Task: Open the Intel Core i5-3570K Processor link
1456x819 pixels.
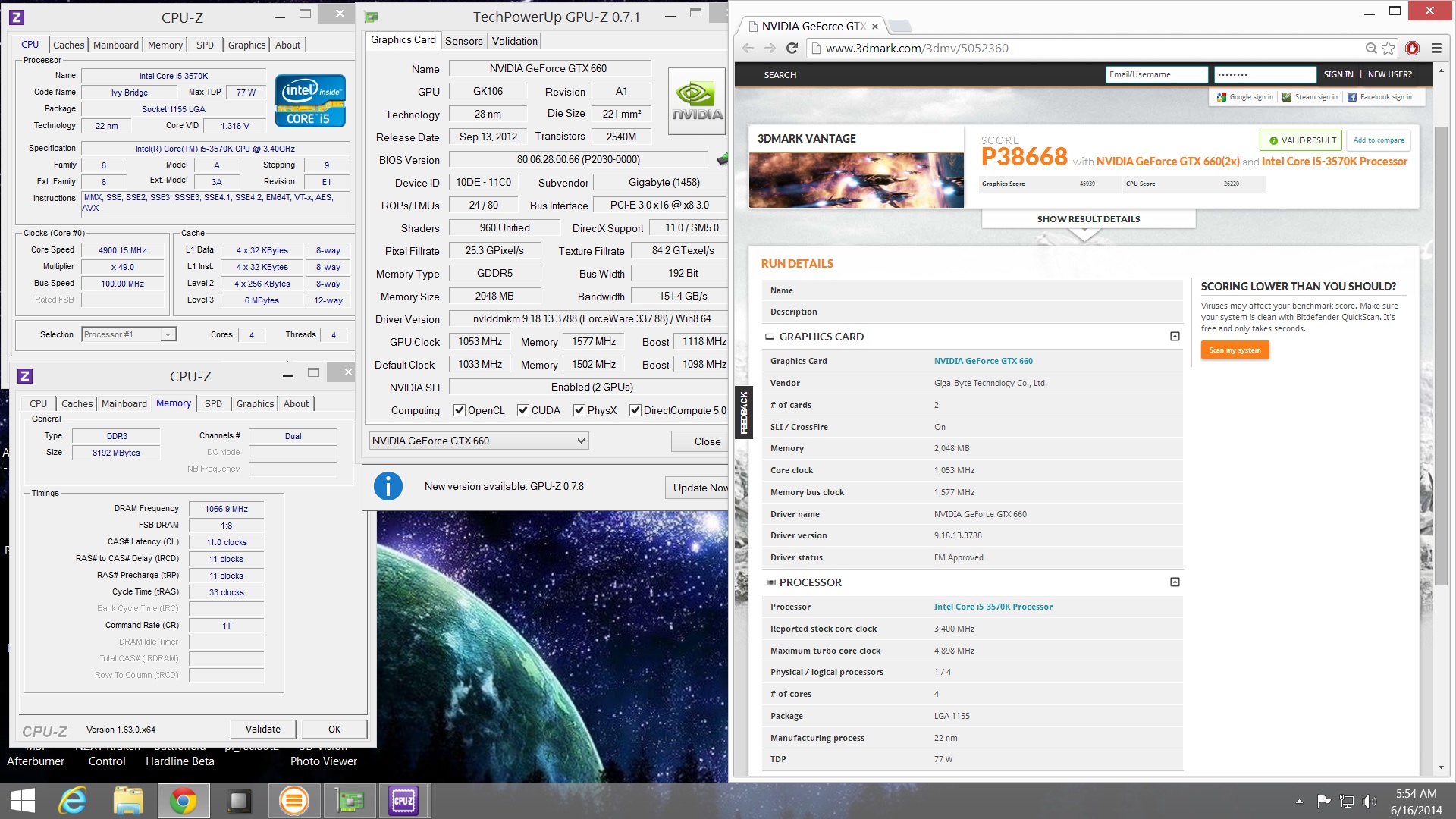Action: coord(993,607)
